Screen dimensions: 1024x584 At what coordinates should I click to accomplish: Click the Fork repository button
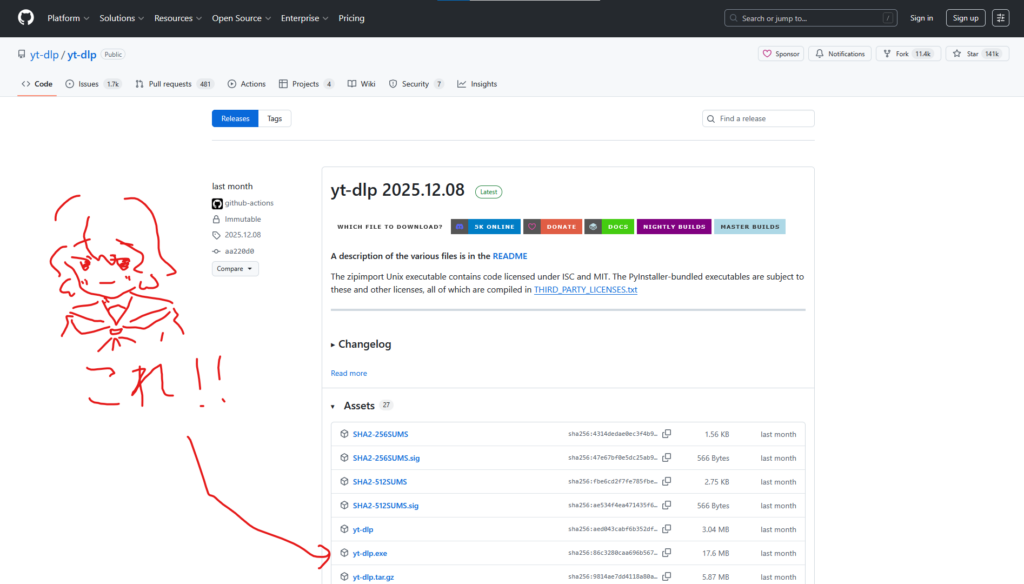(908, 54)
